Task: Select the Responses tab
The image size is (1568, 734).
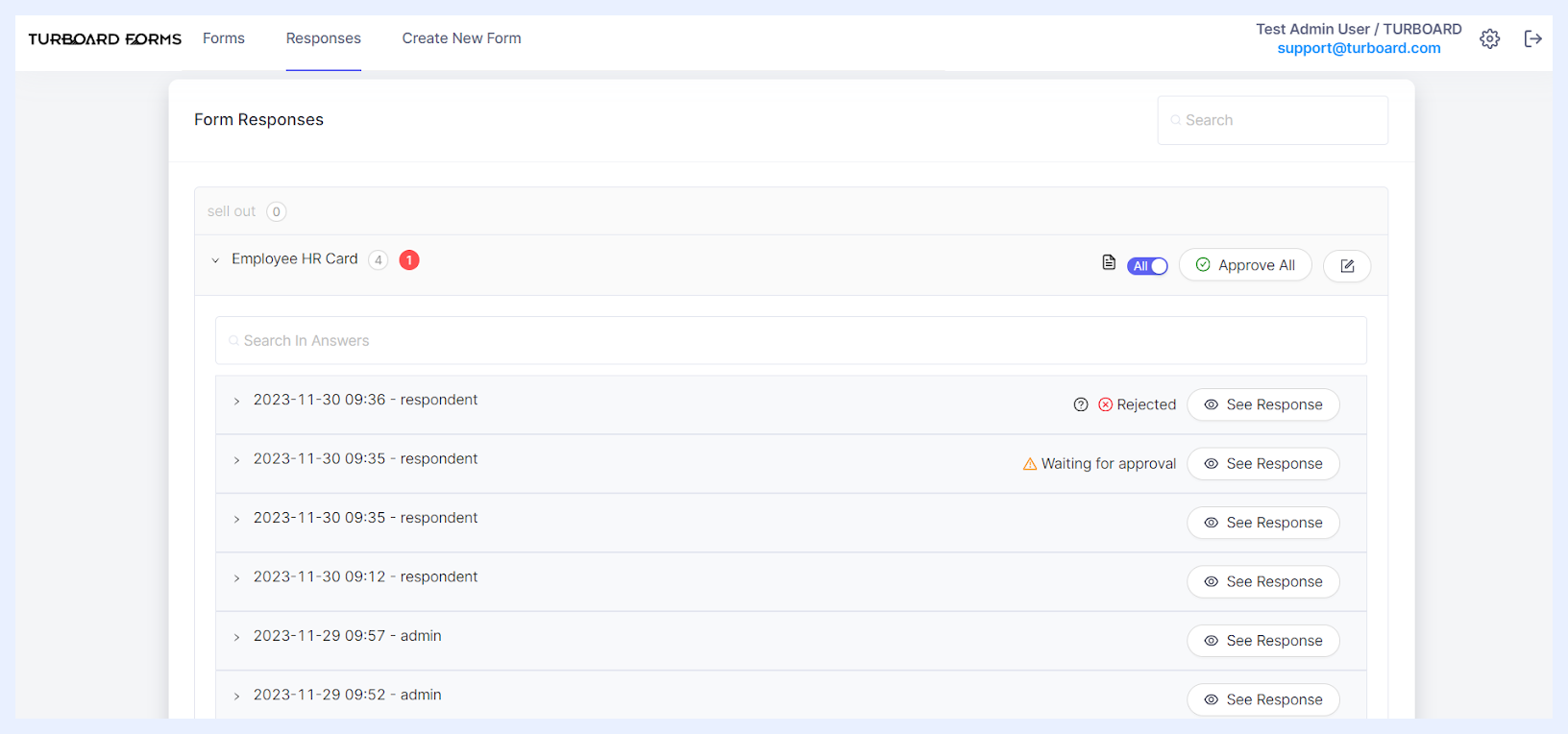Action: tap(324, 38)
